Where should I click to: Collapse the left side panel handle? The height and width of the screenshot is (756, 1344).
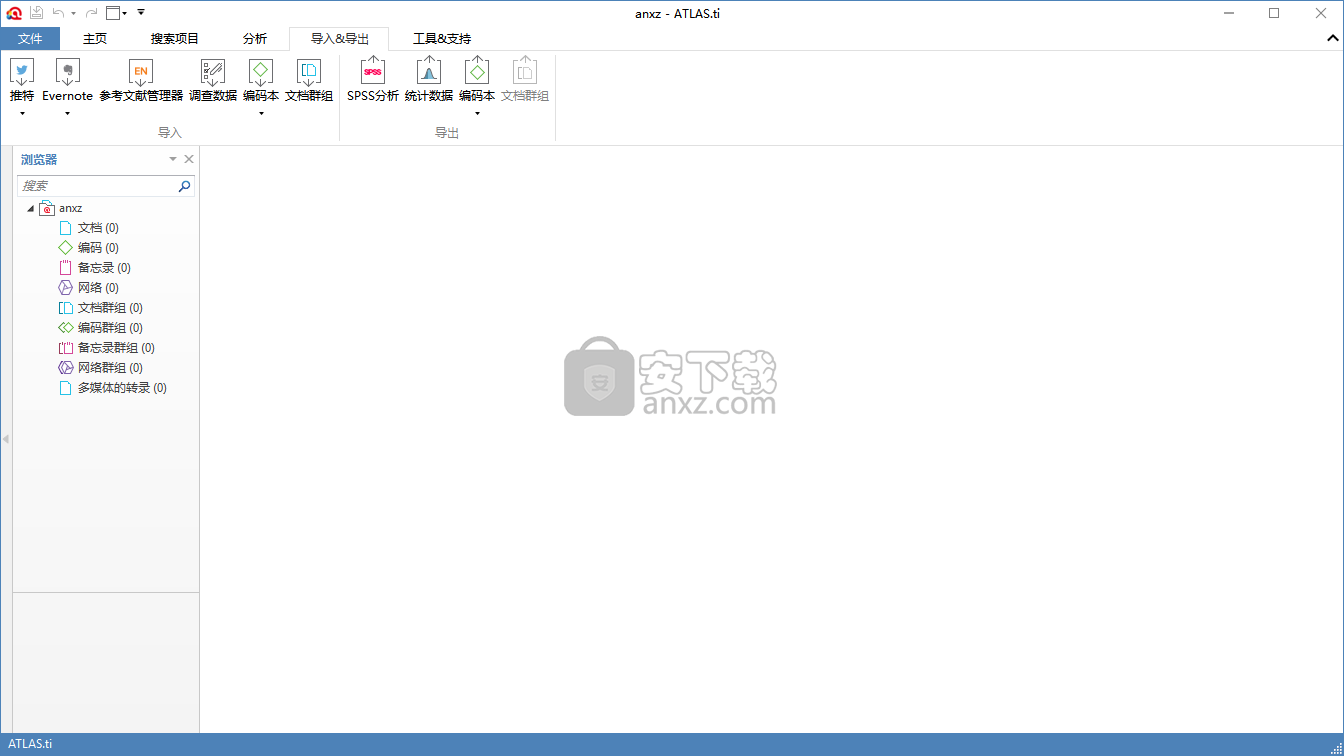coord(5,439)
